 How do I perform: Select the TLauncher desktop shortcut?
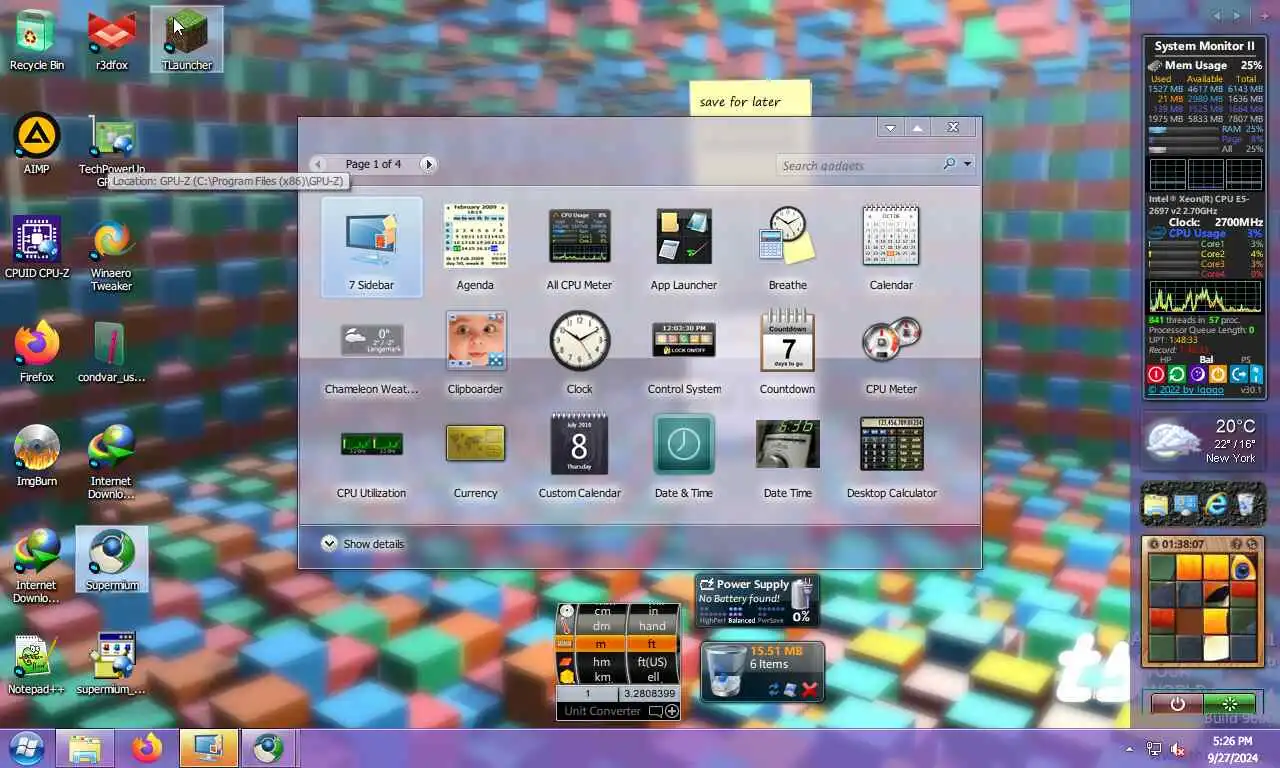tap(186, 40)
